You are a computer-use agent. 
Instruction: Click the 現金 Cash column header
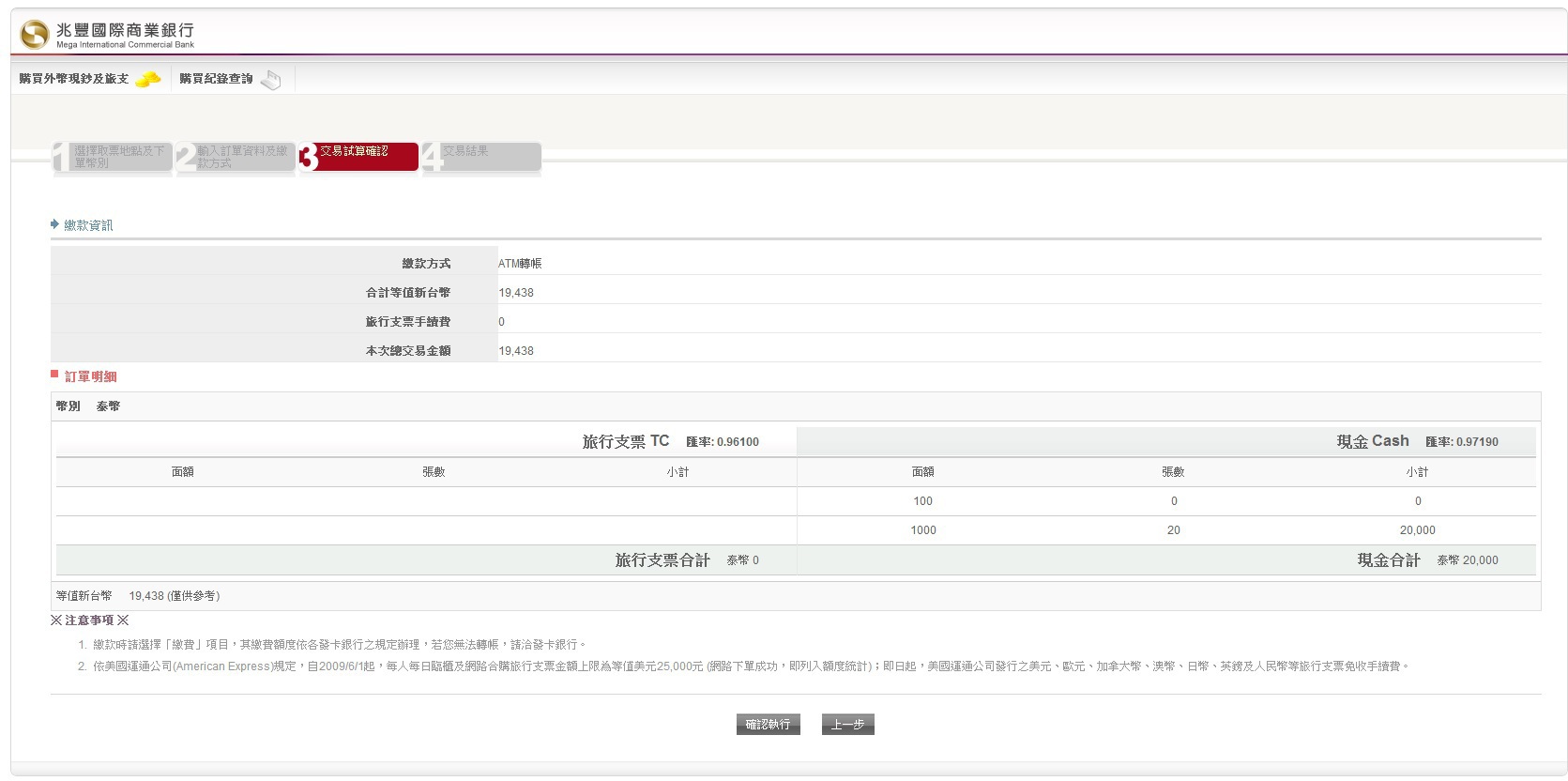1372,441
